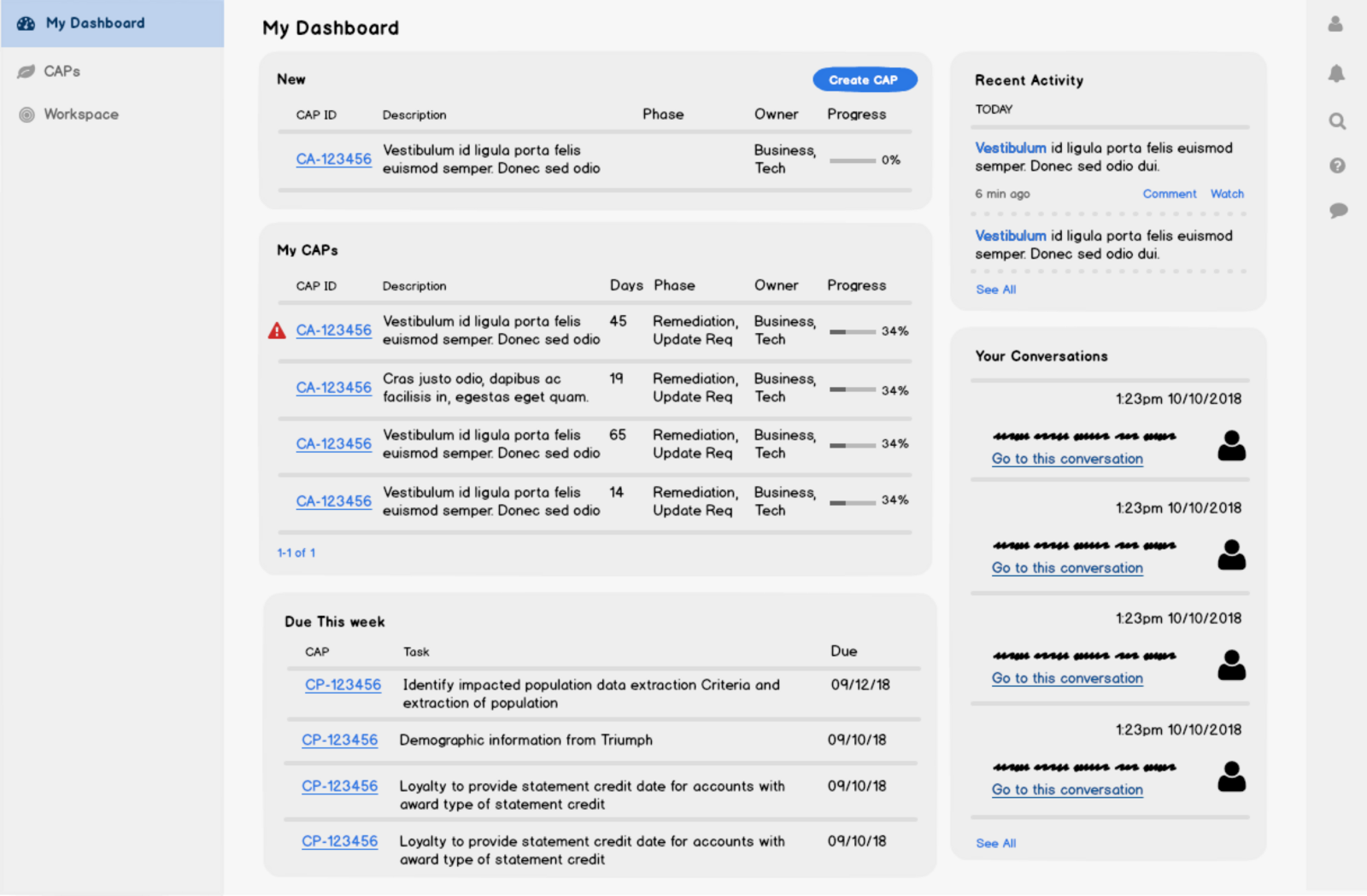Open the help question mark icon
This screenshot has height=896, width=1367.
tap(1337, 166)
